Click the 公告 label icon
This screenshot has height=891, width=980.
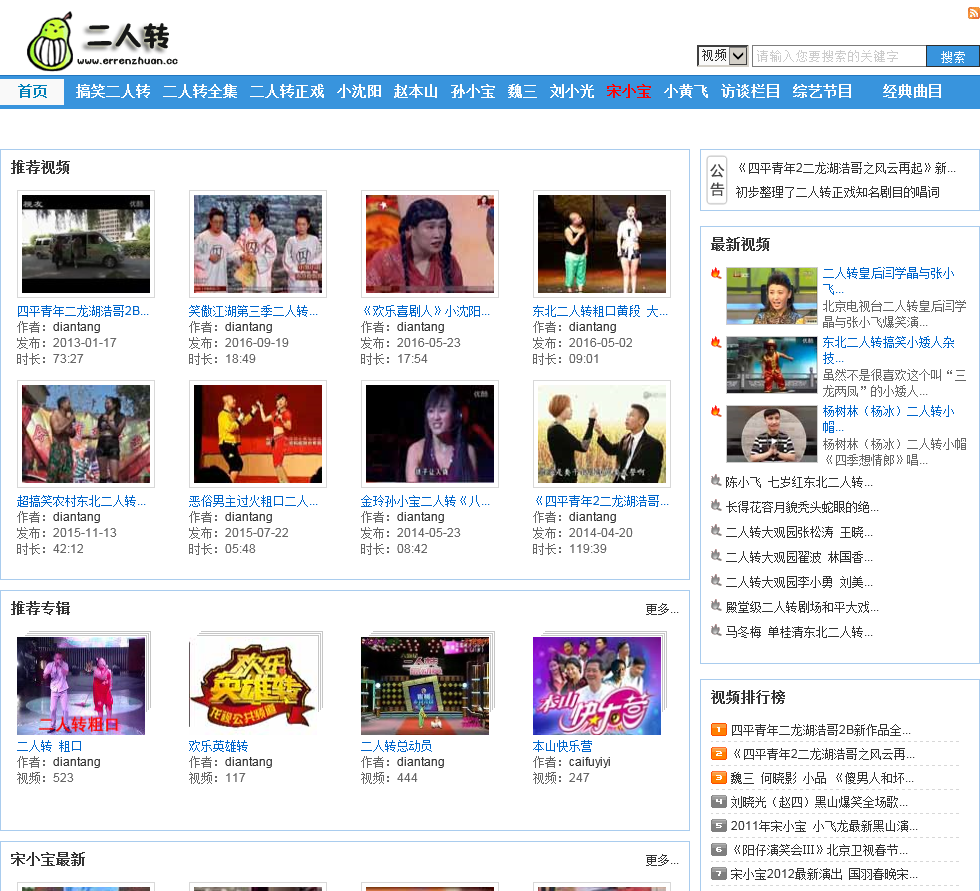717,180
